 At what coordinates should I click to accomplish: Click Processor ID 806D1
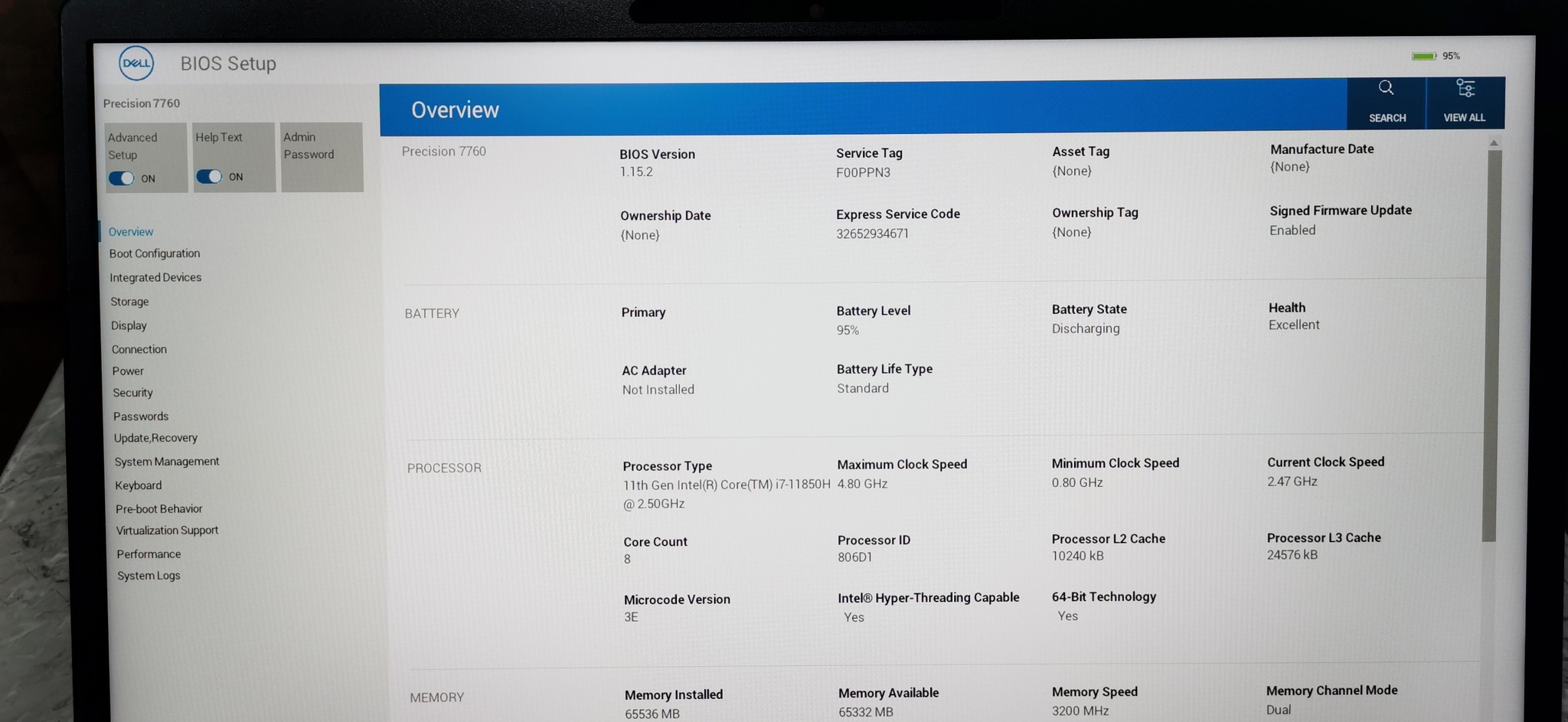[854, 557]
